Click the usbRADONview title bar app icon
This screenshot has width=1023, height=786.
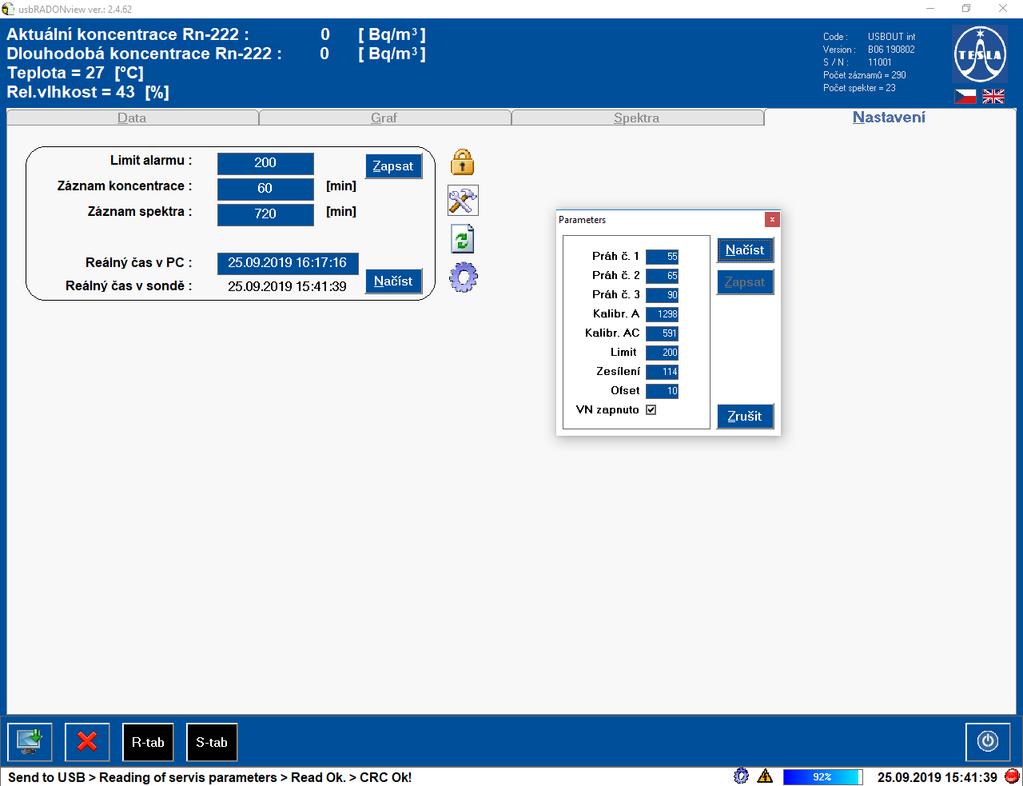pyautogui.click(x=8, y=9)
